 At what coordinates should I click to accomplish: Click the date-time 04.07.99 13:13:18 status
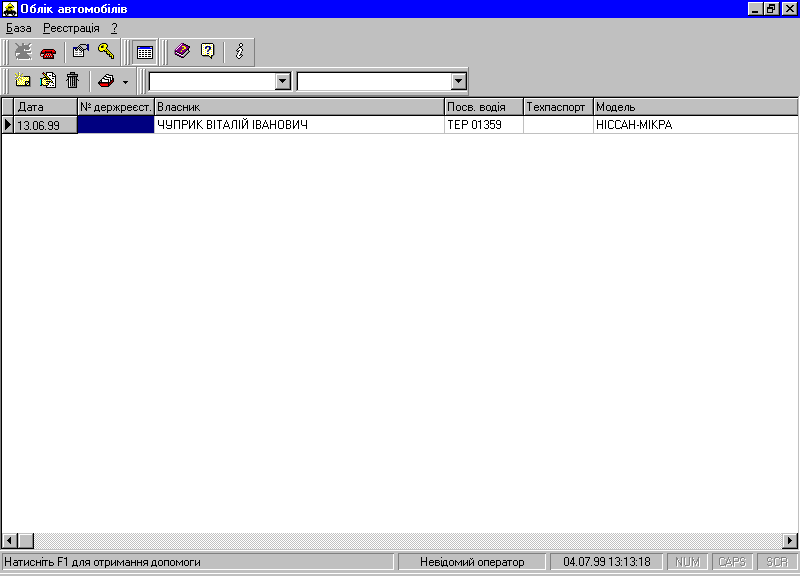(x=607, y=562)
